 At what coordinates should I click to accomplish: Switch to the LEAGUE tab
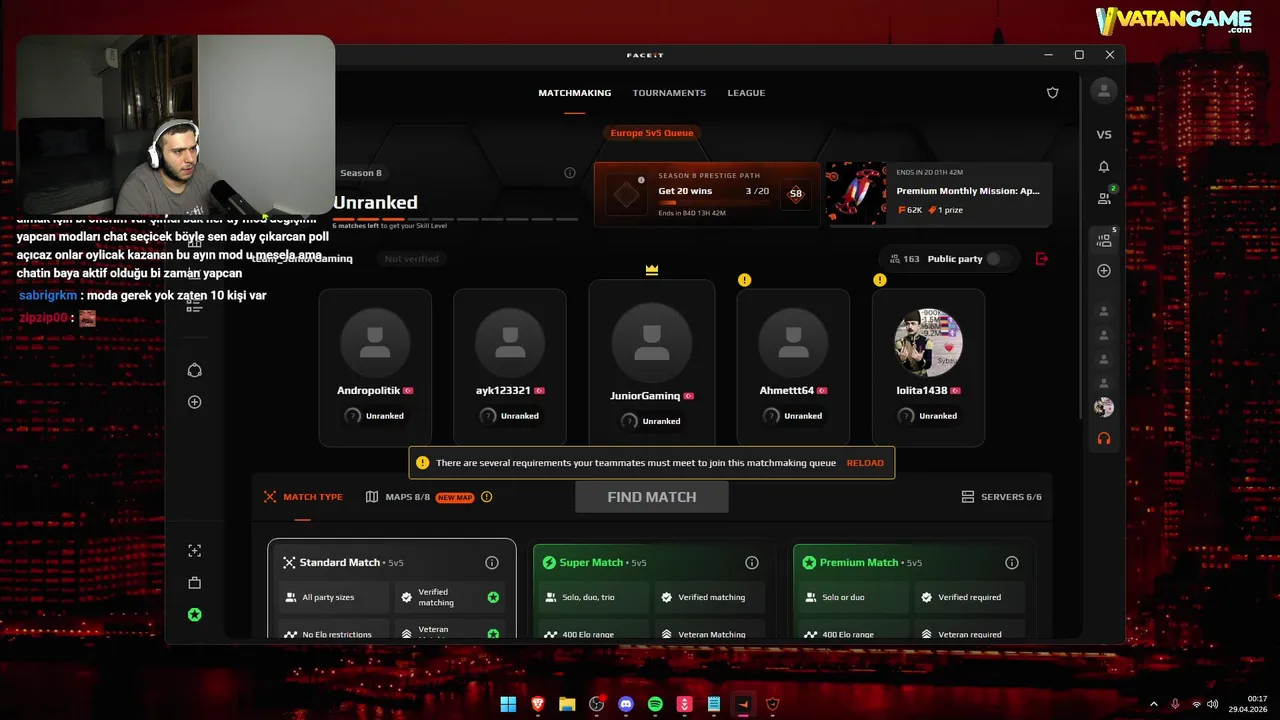(x=746, y=93)
